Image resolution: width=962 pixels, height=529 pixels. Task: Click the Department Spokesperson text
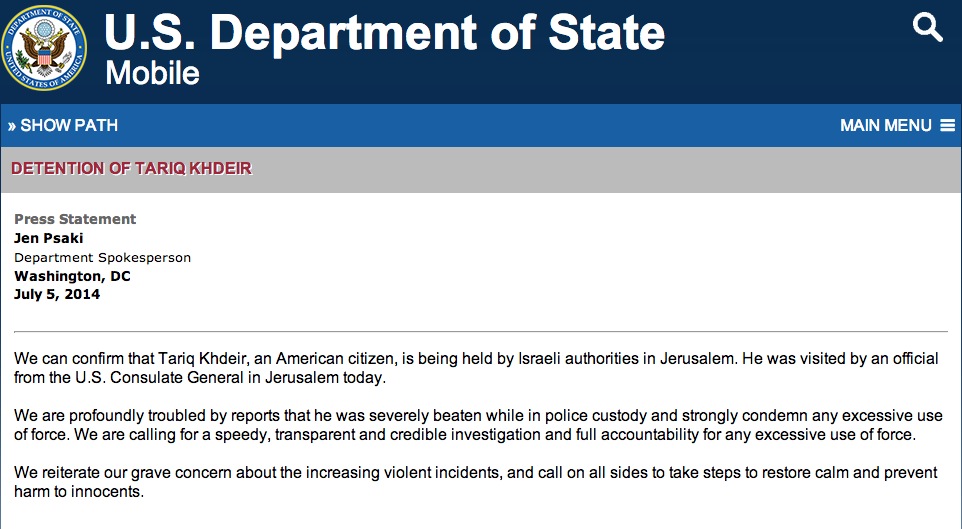point(102,258)
